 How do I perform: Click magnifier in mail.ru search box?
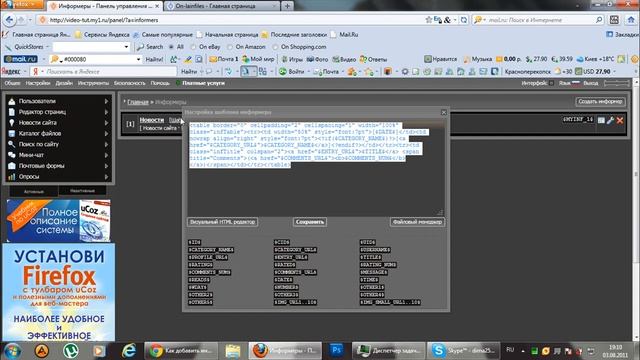(598, 20)
